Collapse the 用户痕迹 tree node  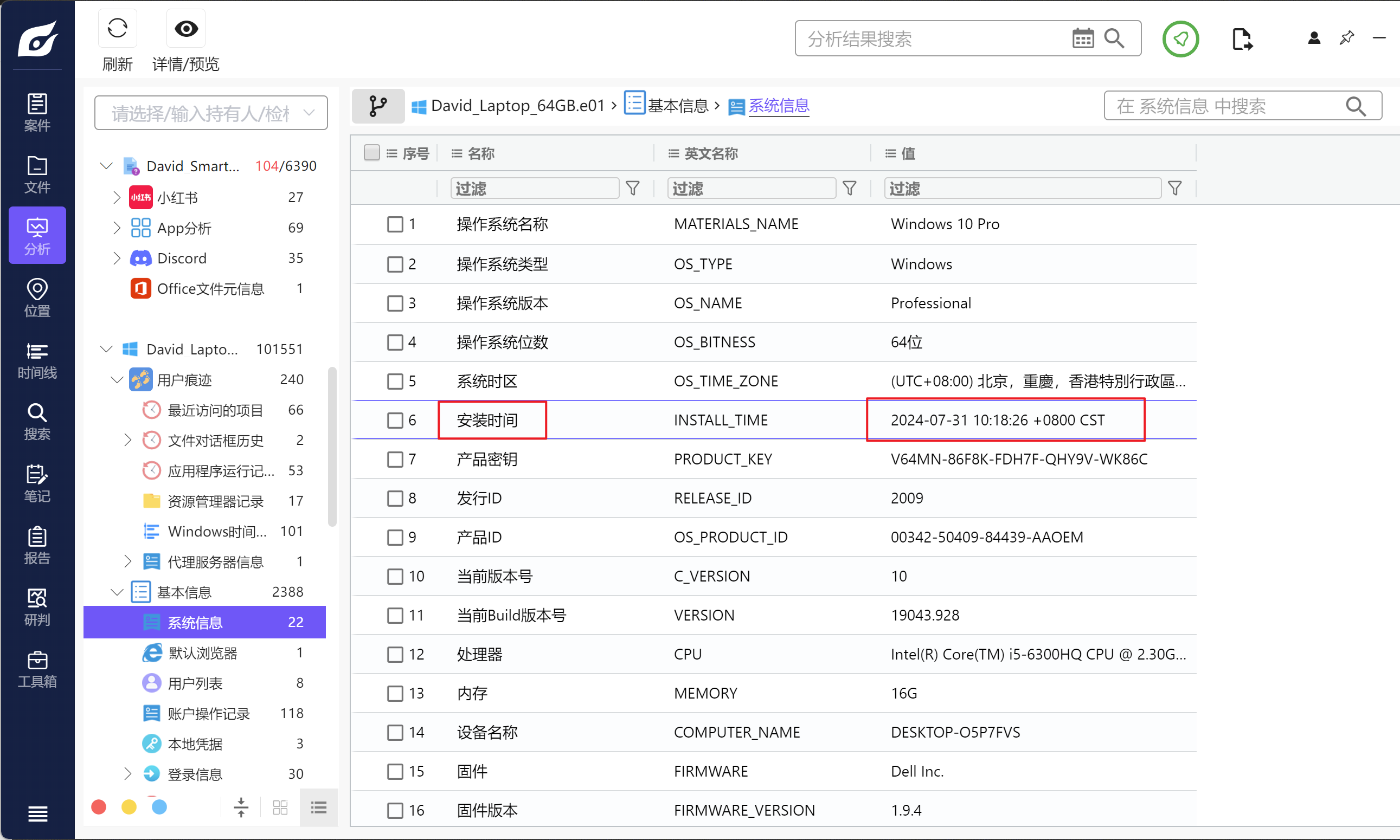click(117, 380)
